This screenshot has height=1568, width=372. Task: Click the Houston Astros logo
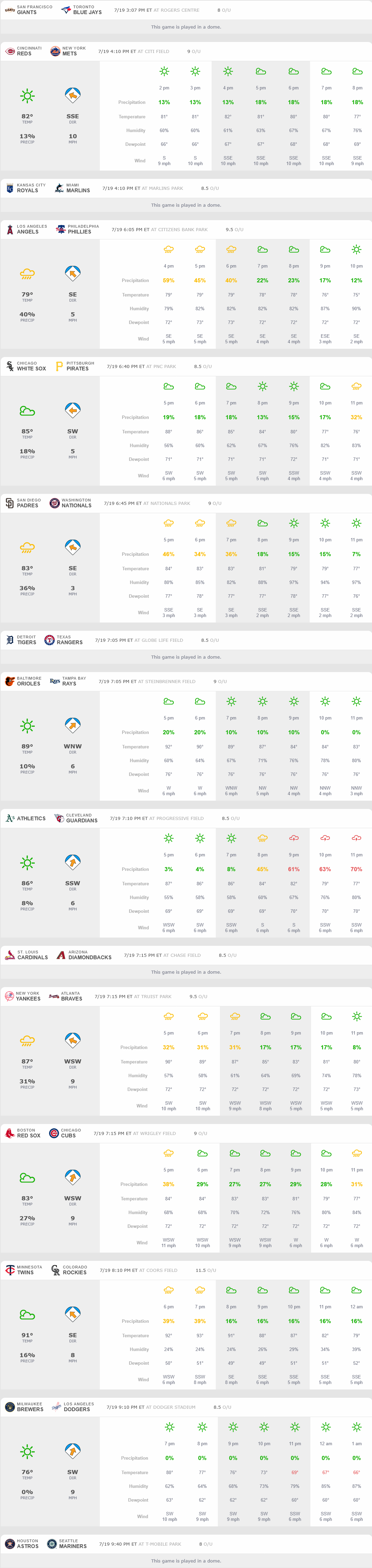coord(10,1544)
